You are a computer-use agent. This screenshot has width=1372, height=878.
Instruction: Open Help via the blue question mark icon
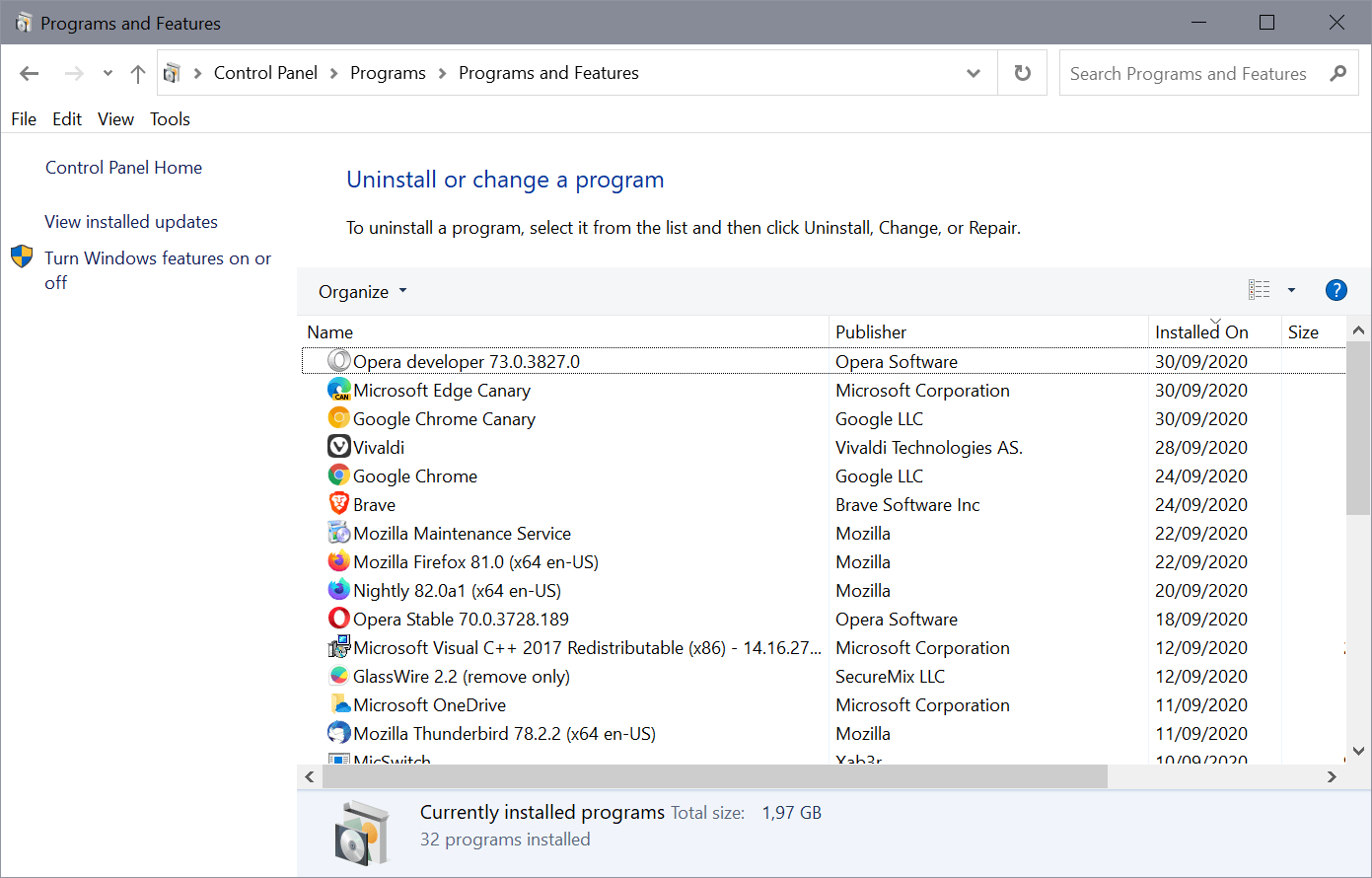coord(1336,290)
